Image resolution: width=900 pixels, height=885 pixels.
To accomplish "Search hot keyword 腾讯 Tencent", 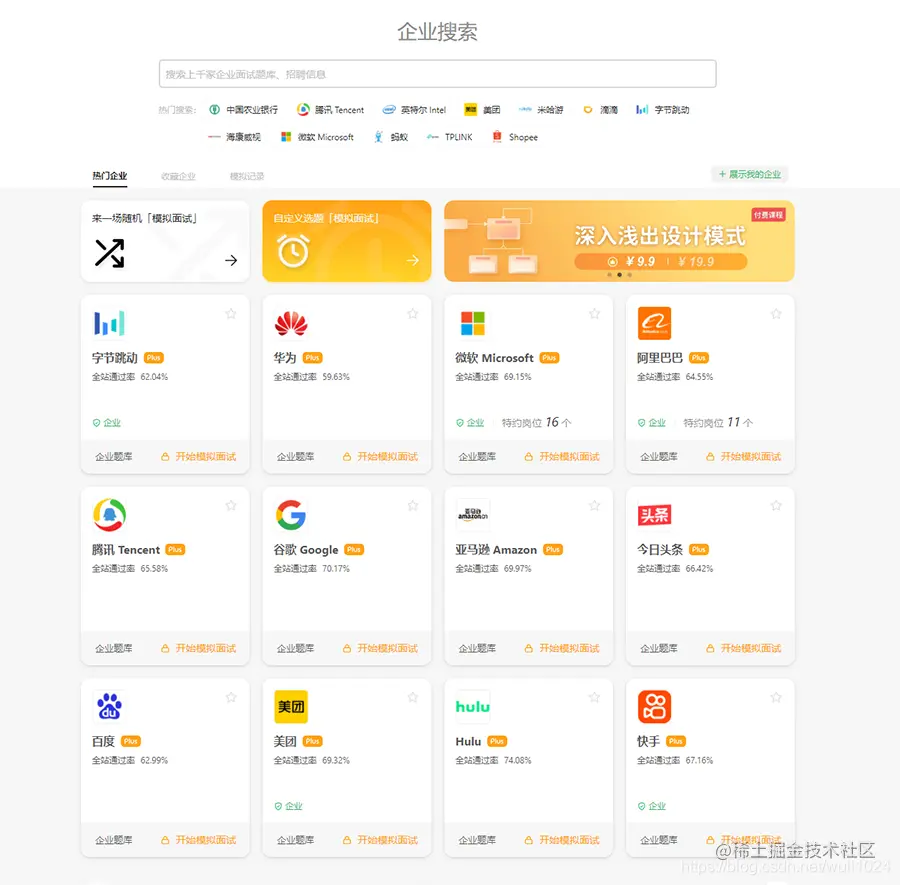I will coord(331,110).
